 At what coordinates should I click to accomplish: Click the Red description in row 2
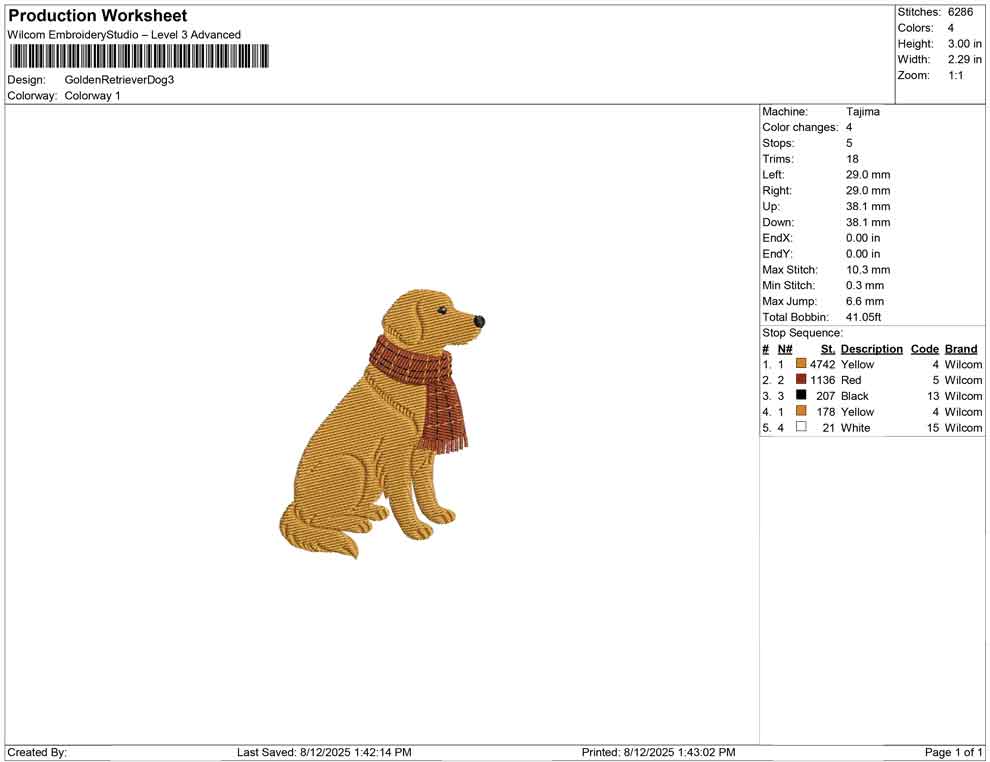(x=850, y=380)
